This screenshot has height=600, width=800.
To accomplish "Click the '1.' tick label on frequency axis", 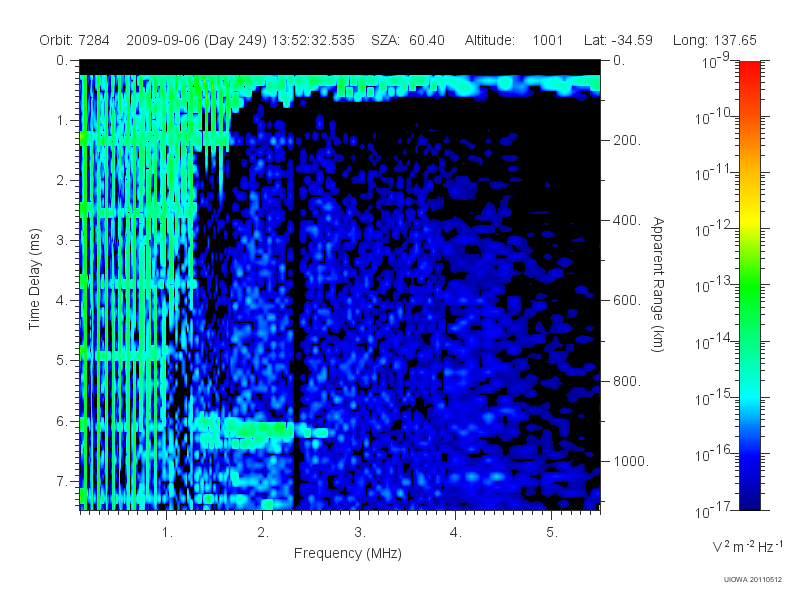I will 167,532.
